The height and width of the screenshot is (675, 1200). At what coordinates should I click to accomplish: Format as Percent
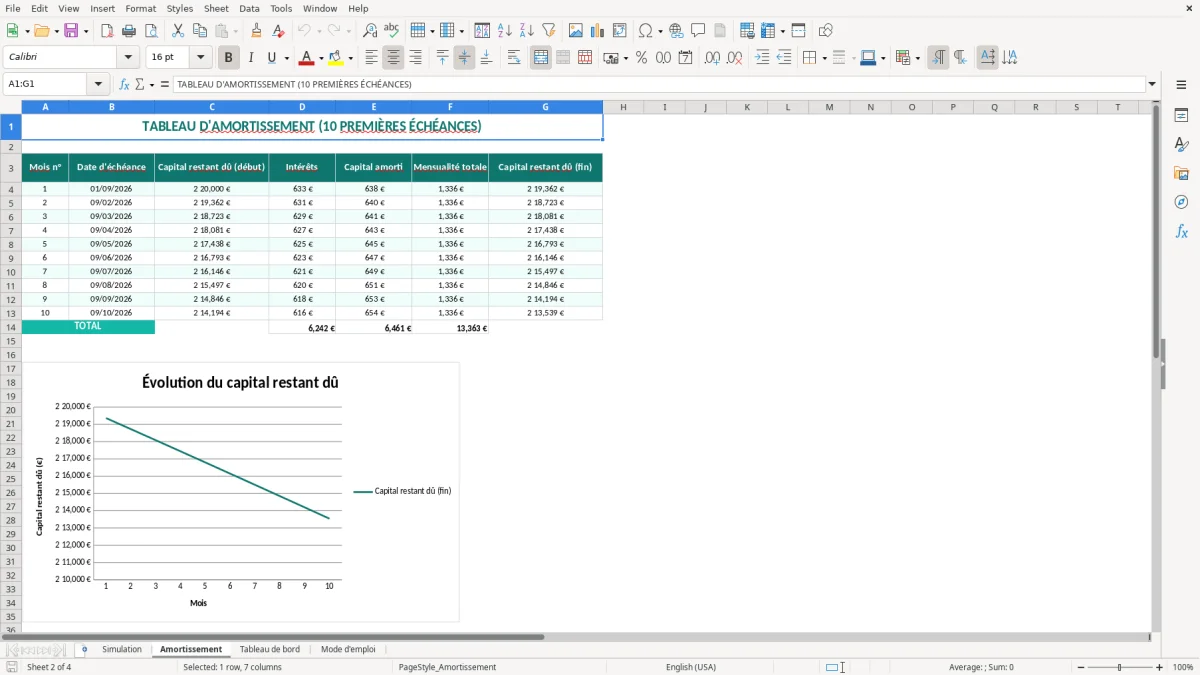click(x=642, y=58)
